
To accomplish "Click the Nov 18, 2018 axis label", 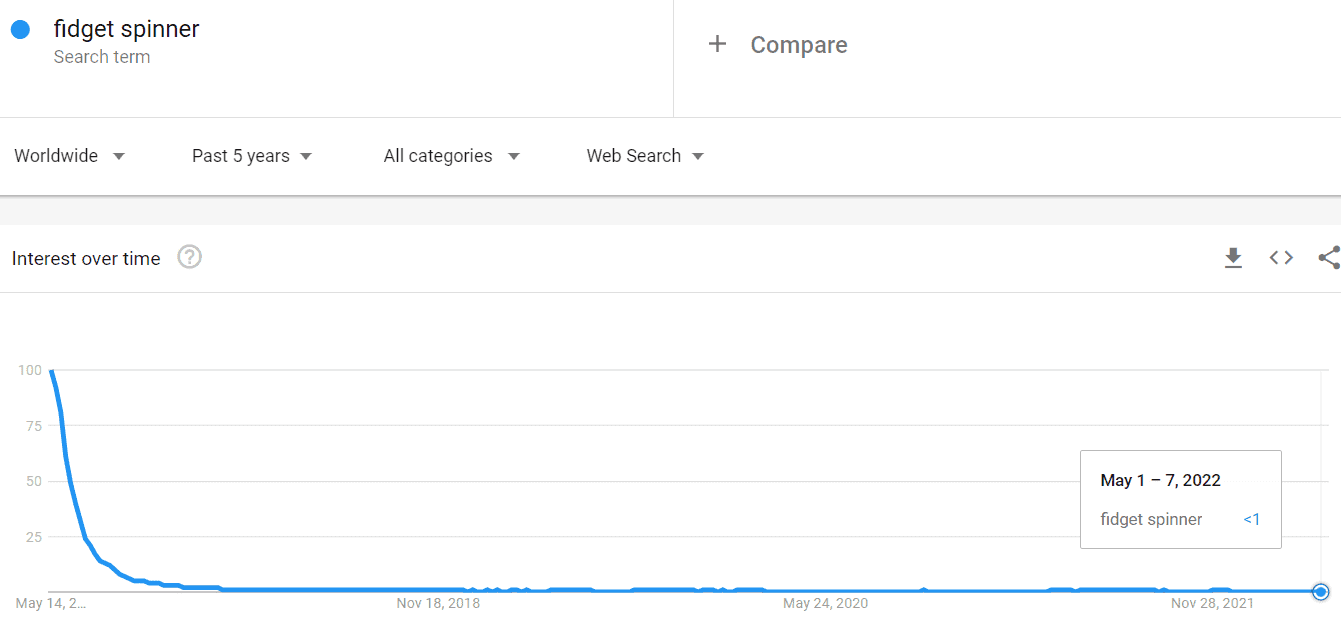I will coord(438,603).
